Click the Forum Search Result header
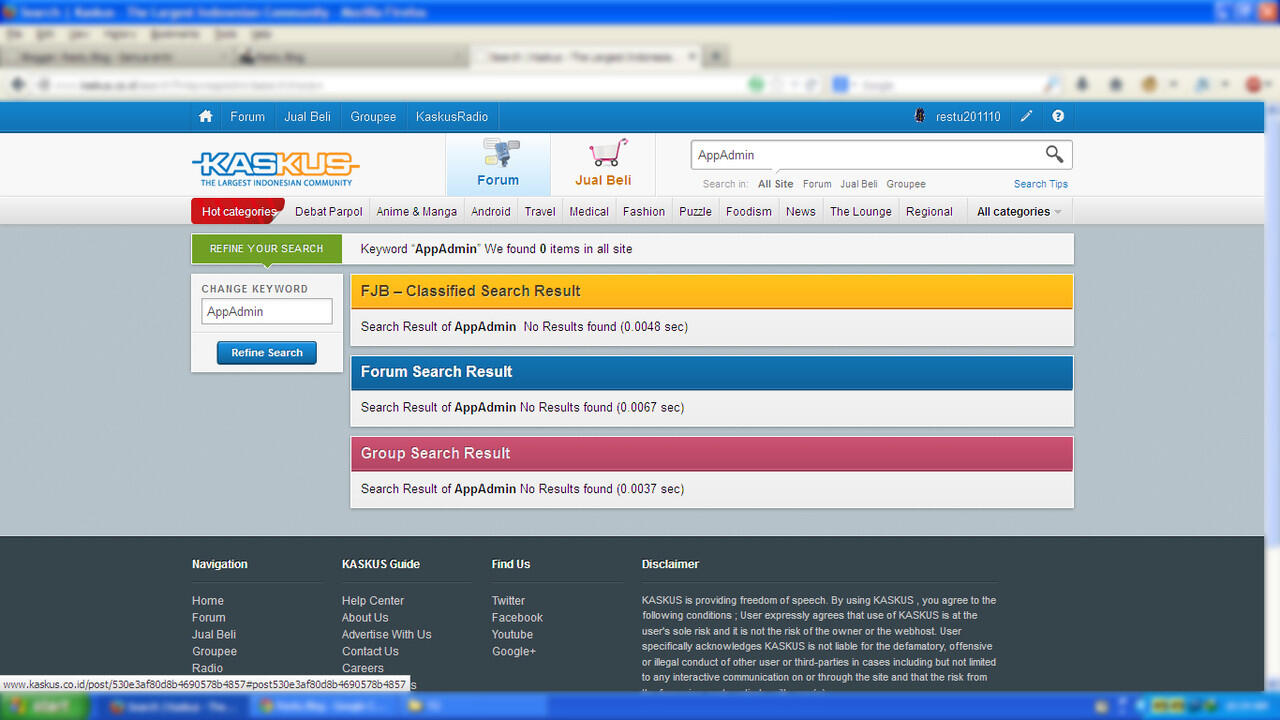 coord(712,372)
